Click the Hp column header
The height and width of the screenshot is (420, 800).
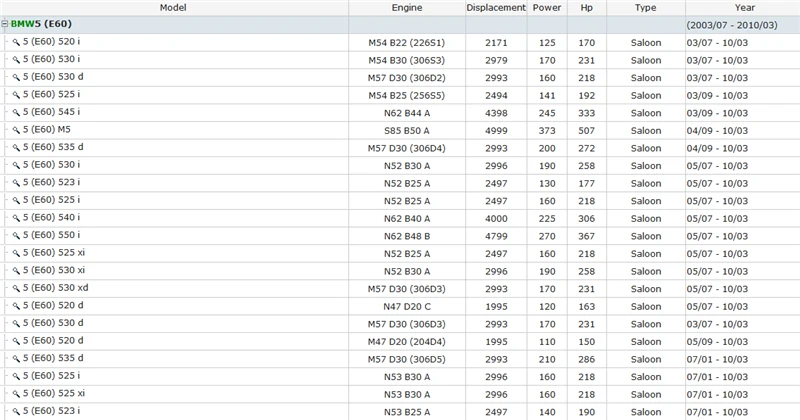(587, 8)
